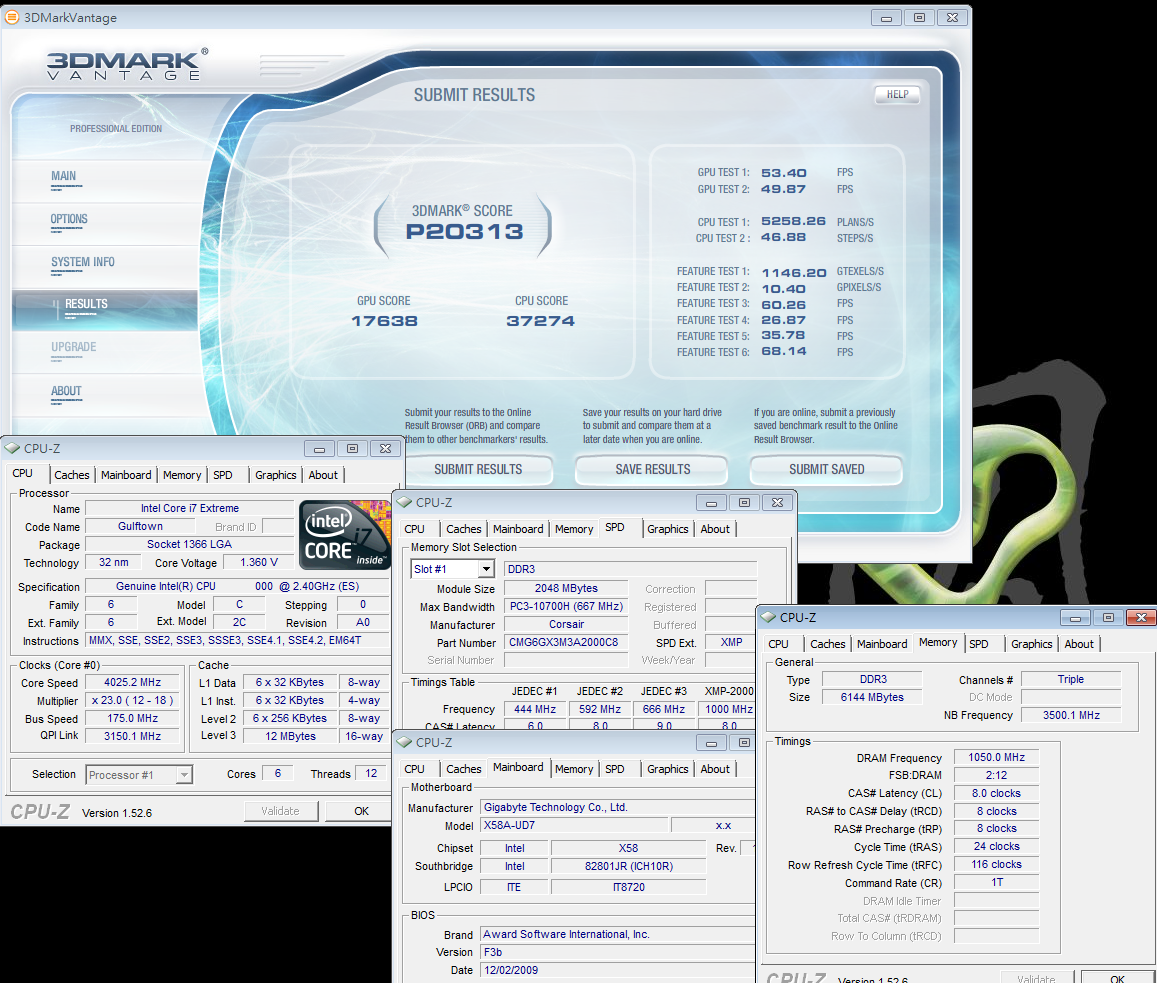Click the Part Number field CMG6GX3M3A2000C8

point(565,642)
